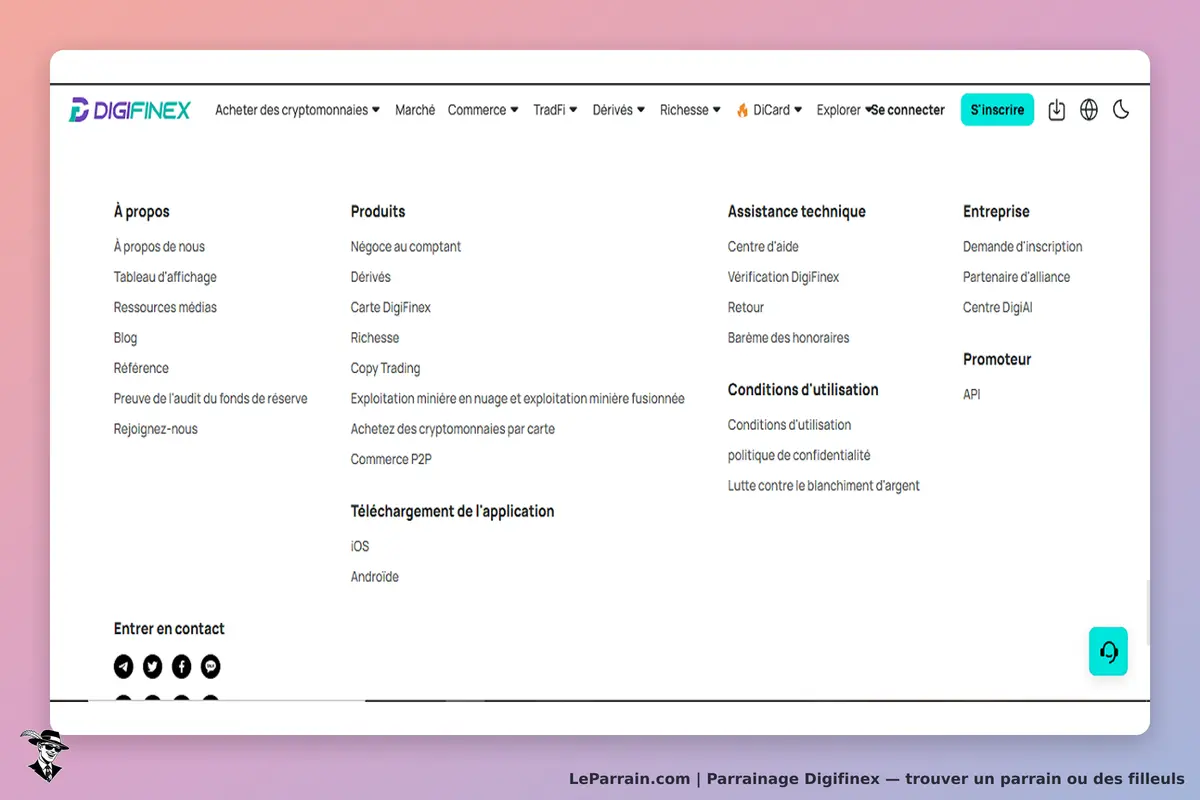The width and height of the screenshot is (1200, 800).
Task: Open the Blog link
Action: point(125,338)
